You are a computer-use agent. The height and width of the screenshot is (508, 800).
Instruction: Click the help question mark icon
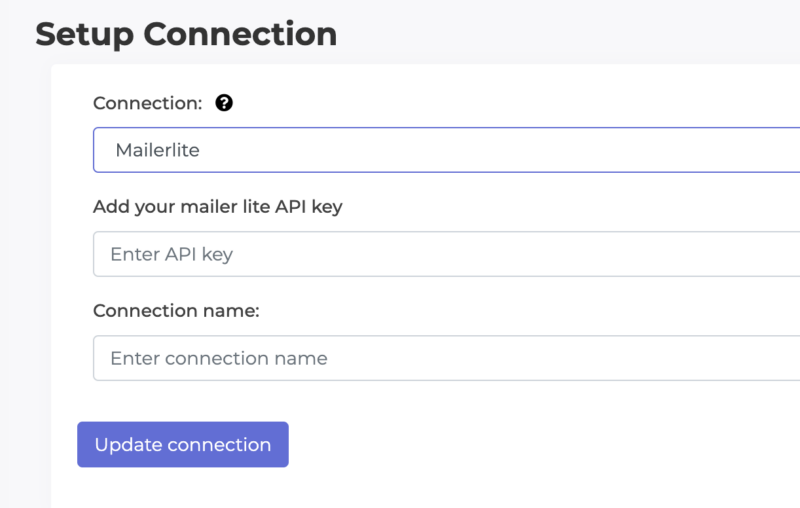[x=224, y=103]
